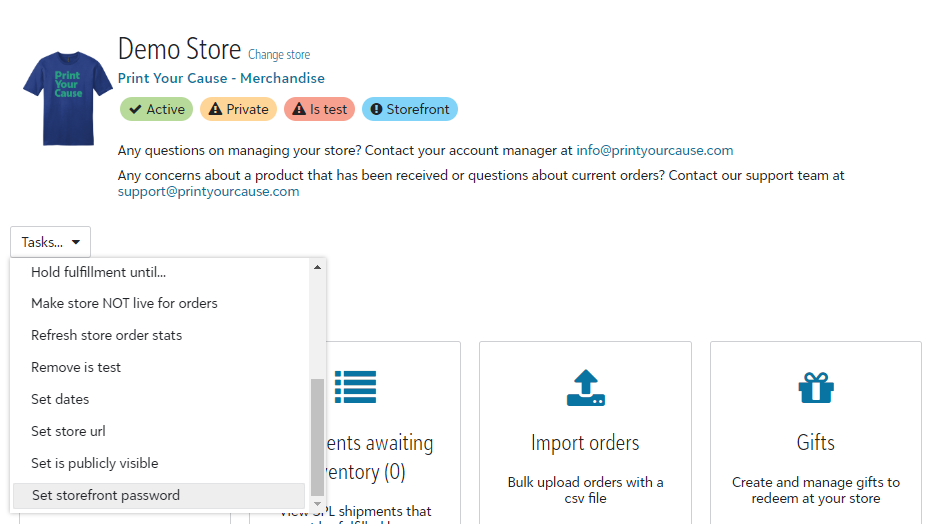
Task: Choose Hold fulfillment until... from menu
Action: tap(160, 272)
